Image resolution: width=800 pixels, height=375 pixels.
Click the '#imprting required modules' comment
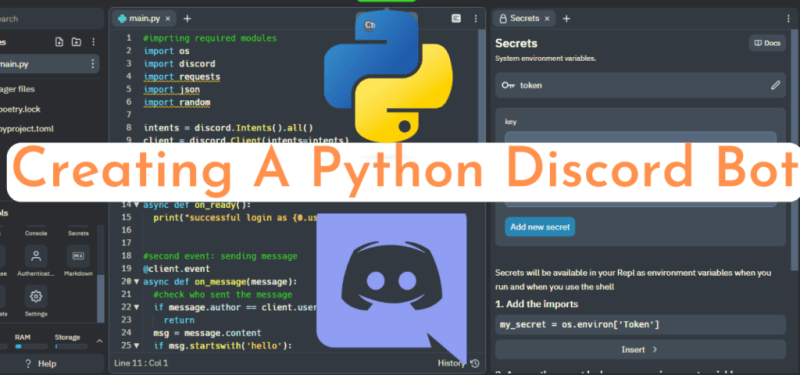pyautogui.click(x=210, y=38)
